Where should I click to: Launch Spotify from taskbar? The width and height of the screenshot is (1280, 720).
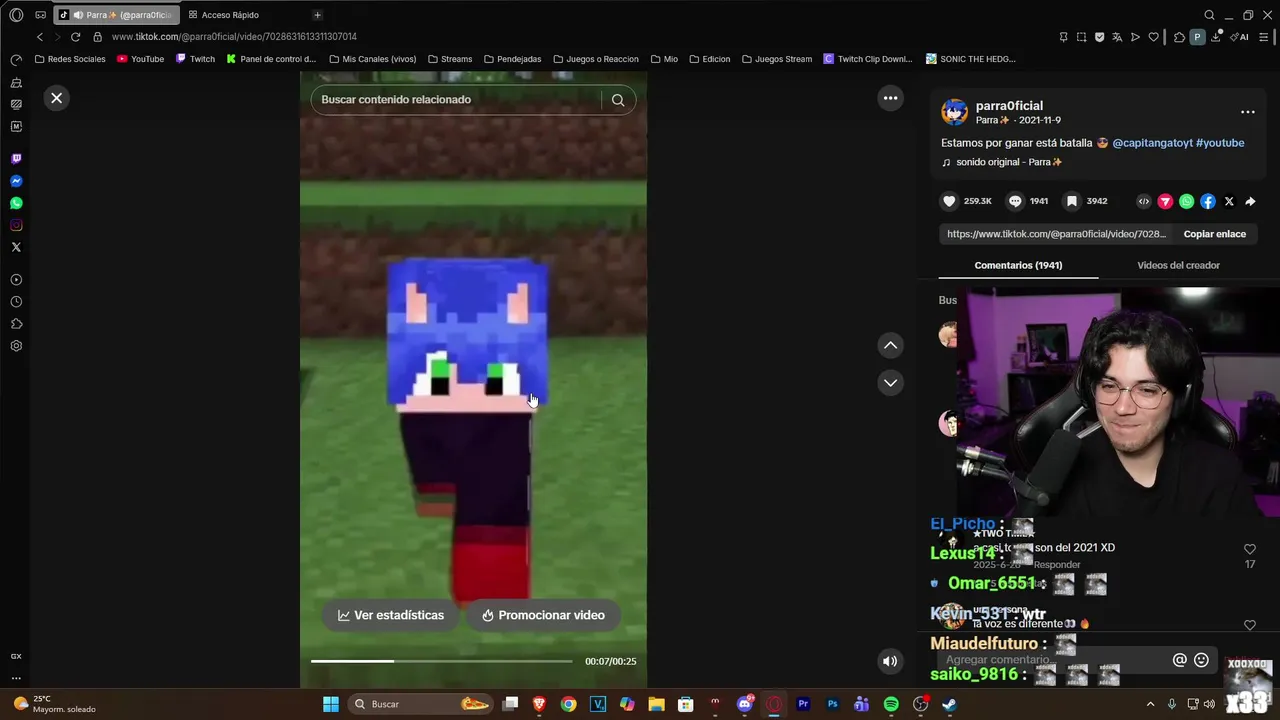point(891,704)
